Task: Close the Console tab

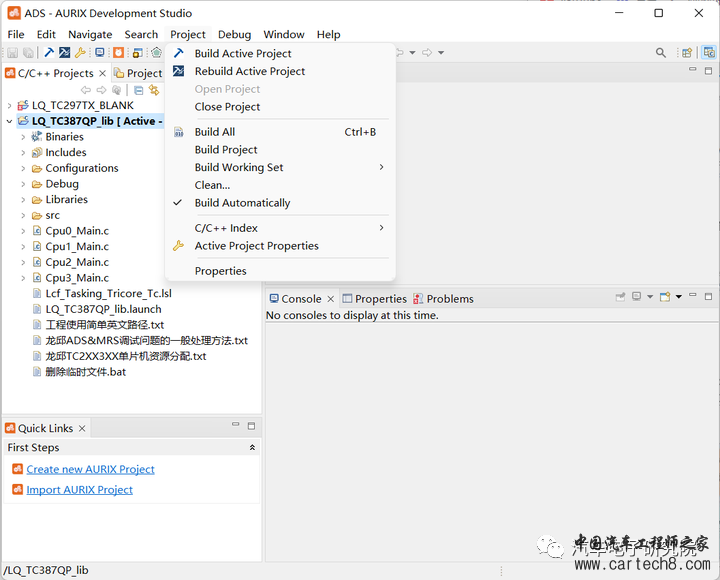Action: (331, 299)
